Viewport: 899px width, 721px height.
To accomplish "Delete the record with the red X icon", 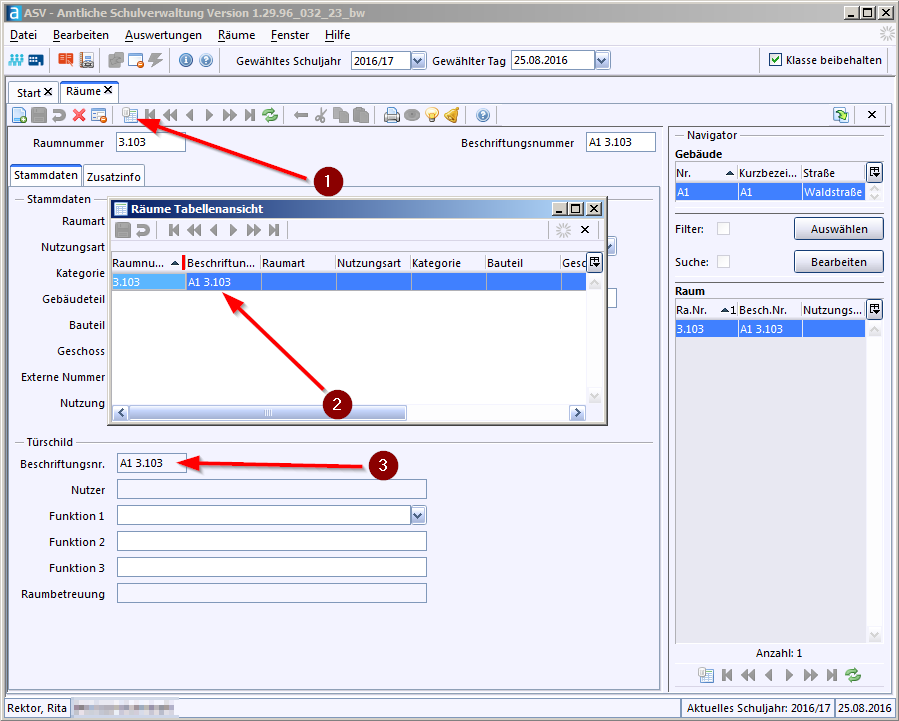I will point(79,115).
